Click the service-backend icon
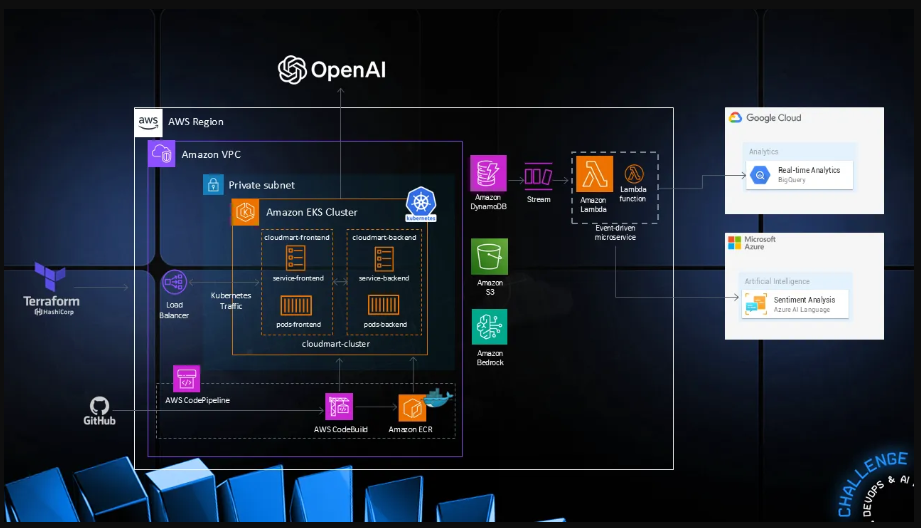The width and height of the screenshot is (921, 528). coord(384,259)
